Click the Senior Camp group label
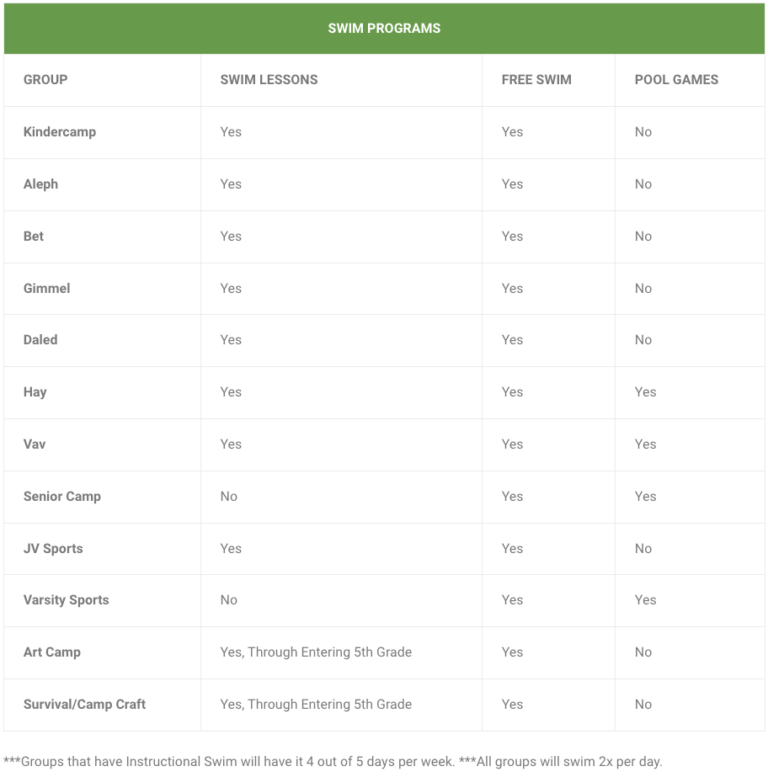Image resolution: width=768 pixels, height=777 pixels. pyautogui.click(x=62, y=496)
